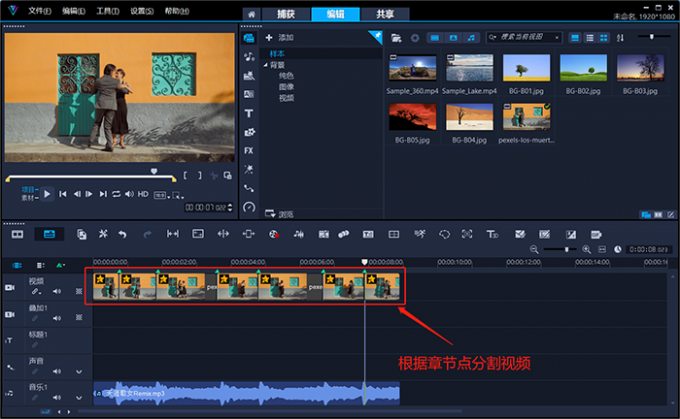This screenshot has width=680, height=419.
Task: Open the Title library T icon
Action: click(249, 113)
